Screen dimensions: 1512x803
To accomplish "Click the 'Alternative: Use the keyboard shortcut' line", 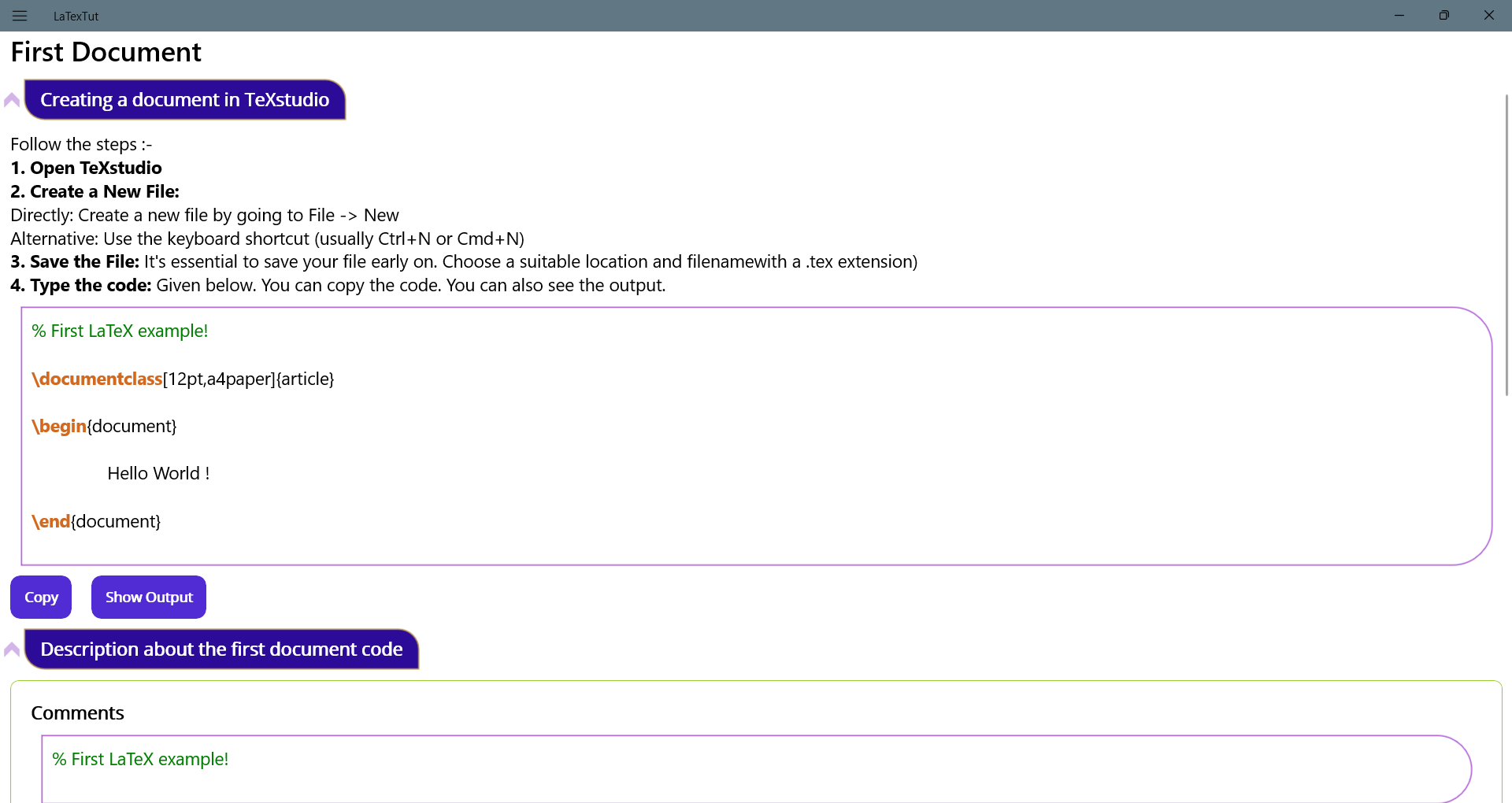I will pos(268,239).
